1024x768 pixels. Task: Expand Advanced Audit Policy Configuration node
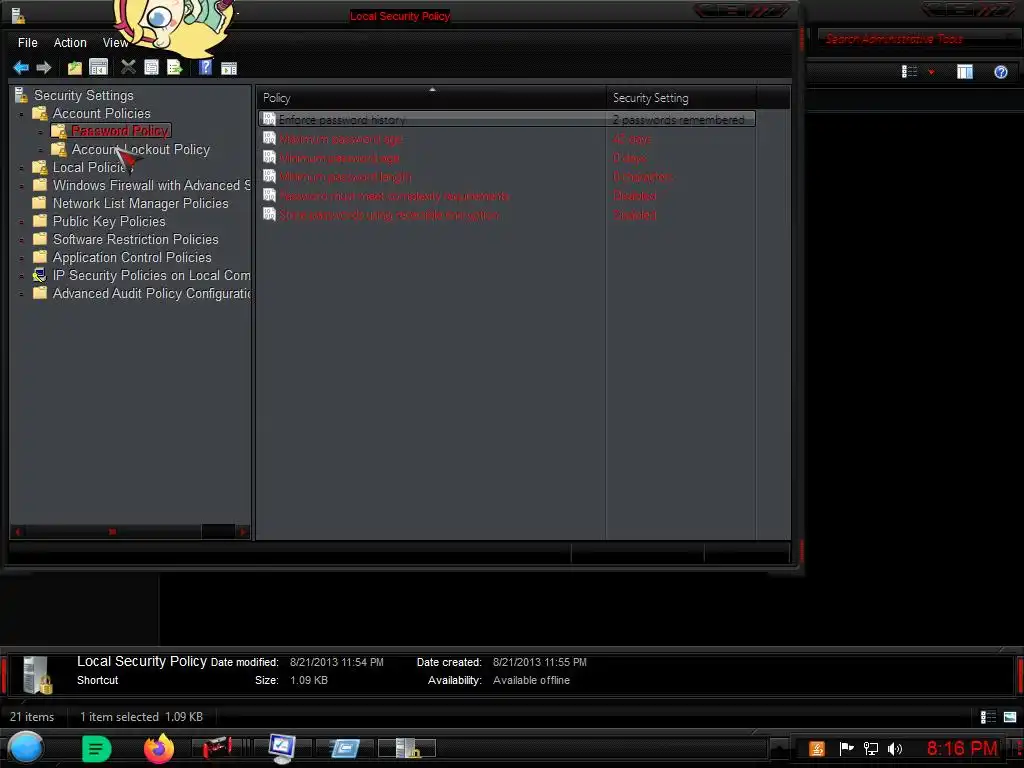[22, 294]
